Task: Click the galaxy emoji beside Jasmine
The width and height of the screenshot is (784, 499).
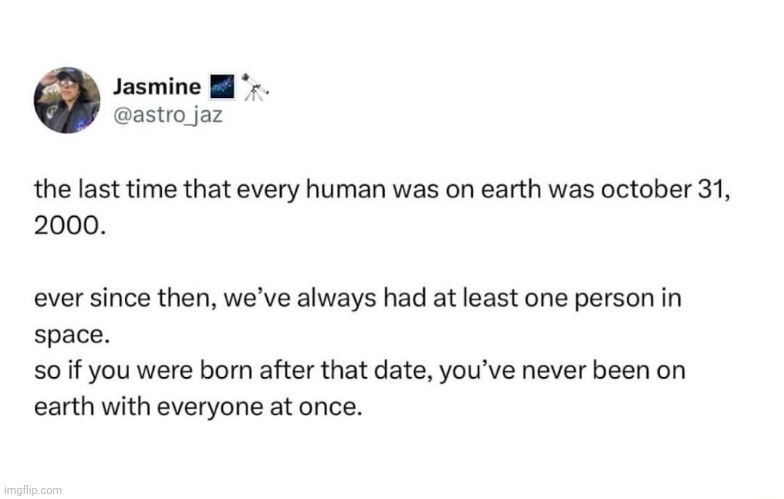Action: pyautogui.click(x=225, y=87)
